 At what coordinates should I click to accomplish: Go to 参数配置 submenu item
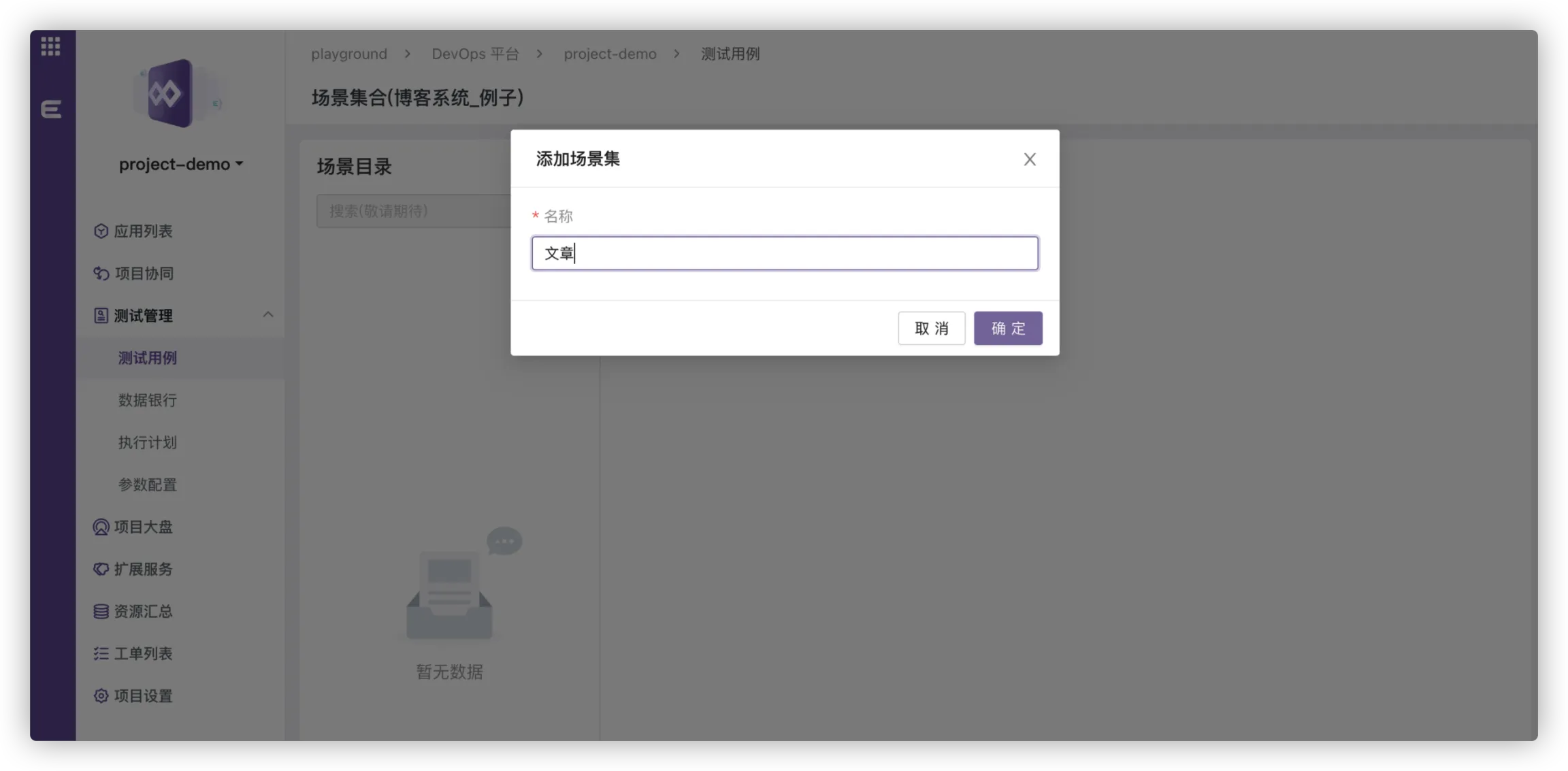[148, 485]
